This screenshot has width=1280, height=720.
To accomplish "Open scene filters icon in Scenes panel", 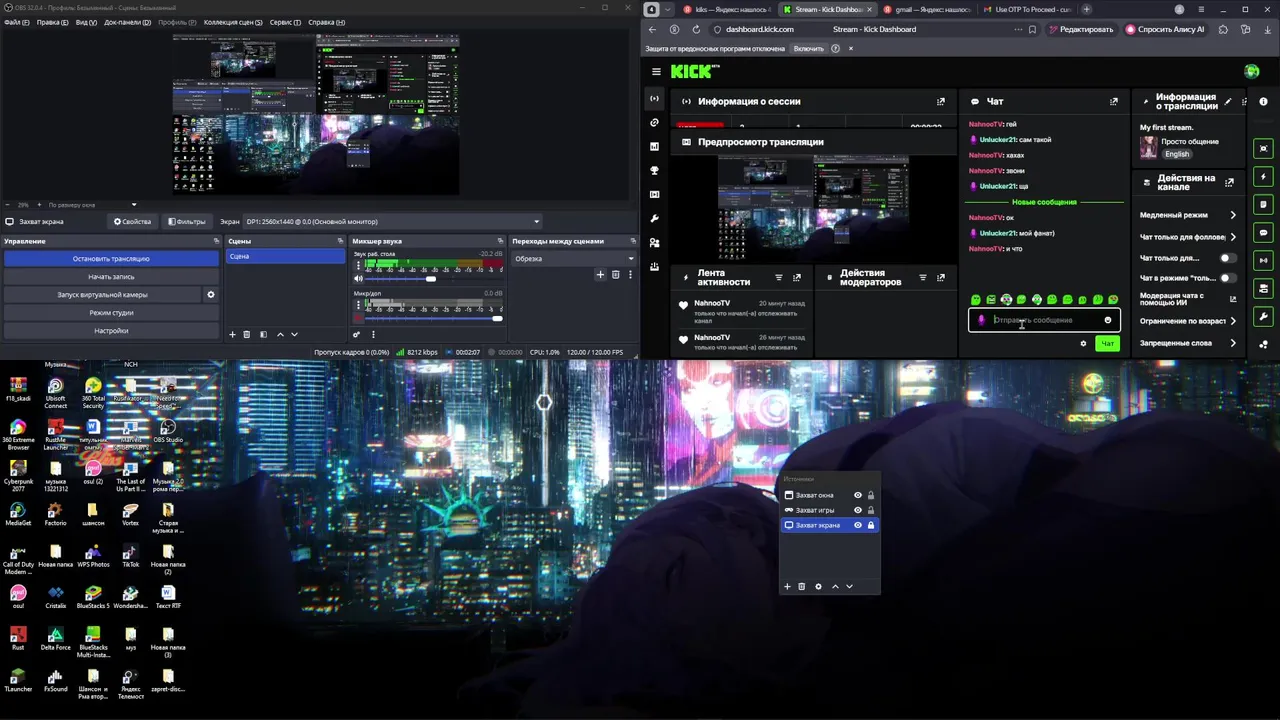I will coord(263,334).
